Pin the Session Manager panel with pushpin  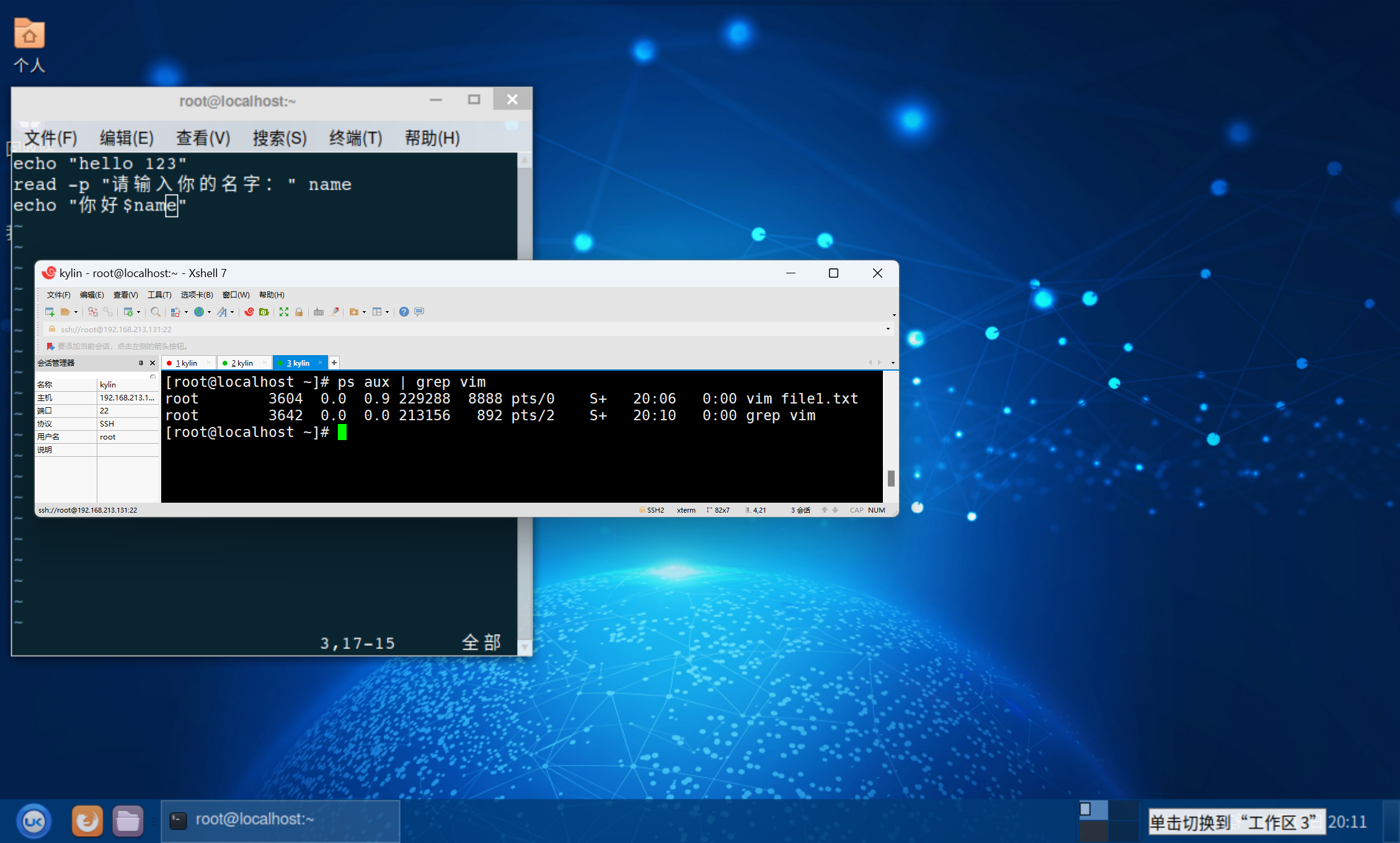pos(141,363)
